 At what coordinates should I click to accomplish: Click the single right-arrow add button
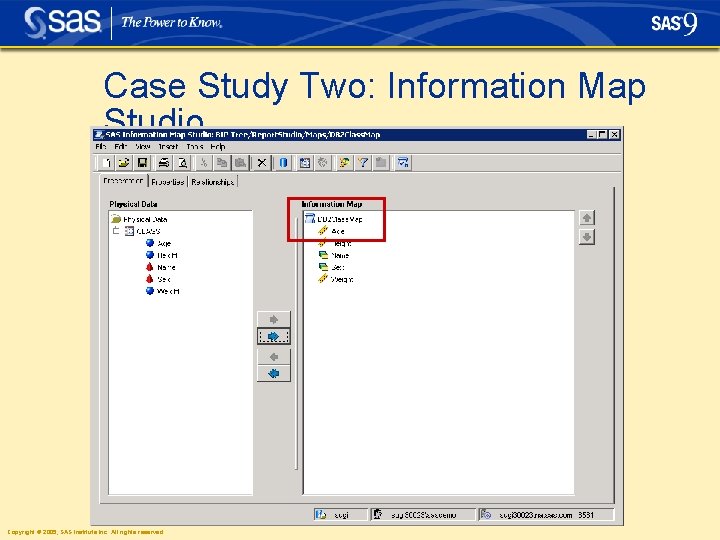(x=274, y=319)
